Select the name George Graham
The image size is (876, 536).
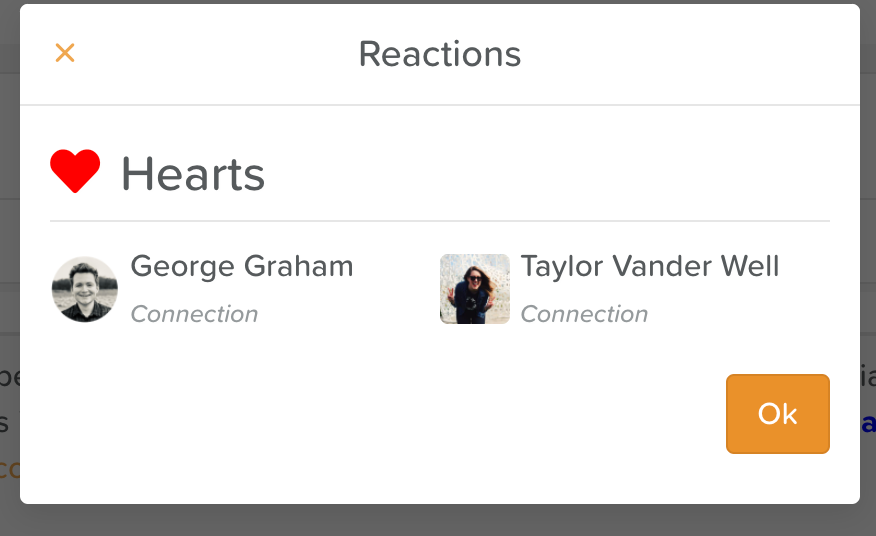pyautogui.click(x=242, y=266)
